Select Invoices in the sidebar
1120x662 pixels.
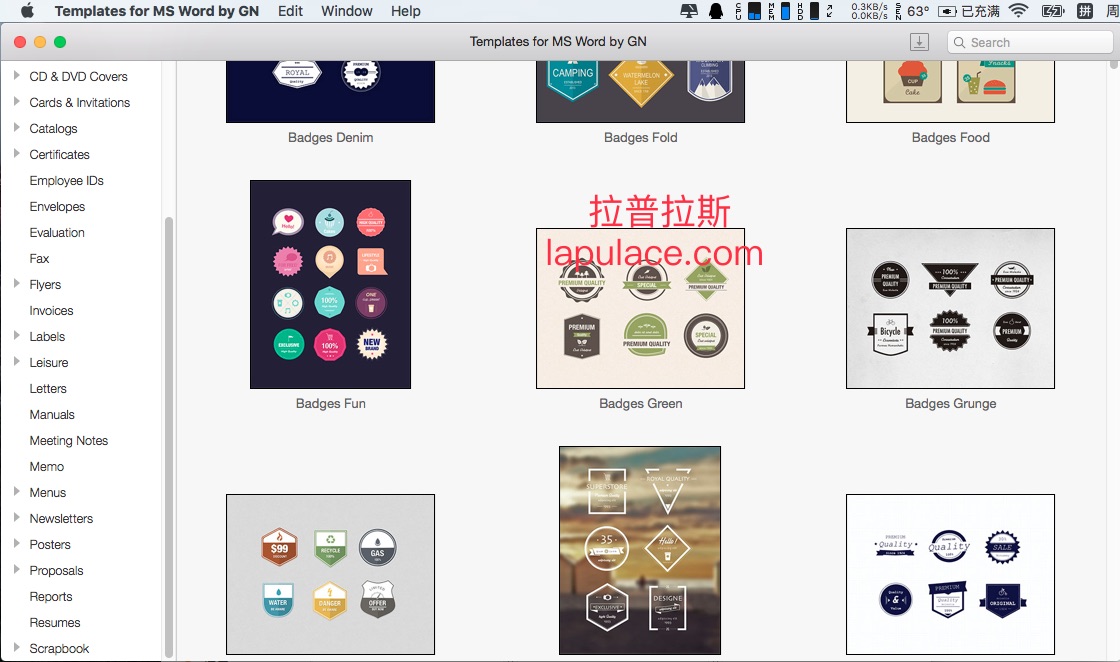pos(51,311)
